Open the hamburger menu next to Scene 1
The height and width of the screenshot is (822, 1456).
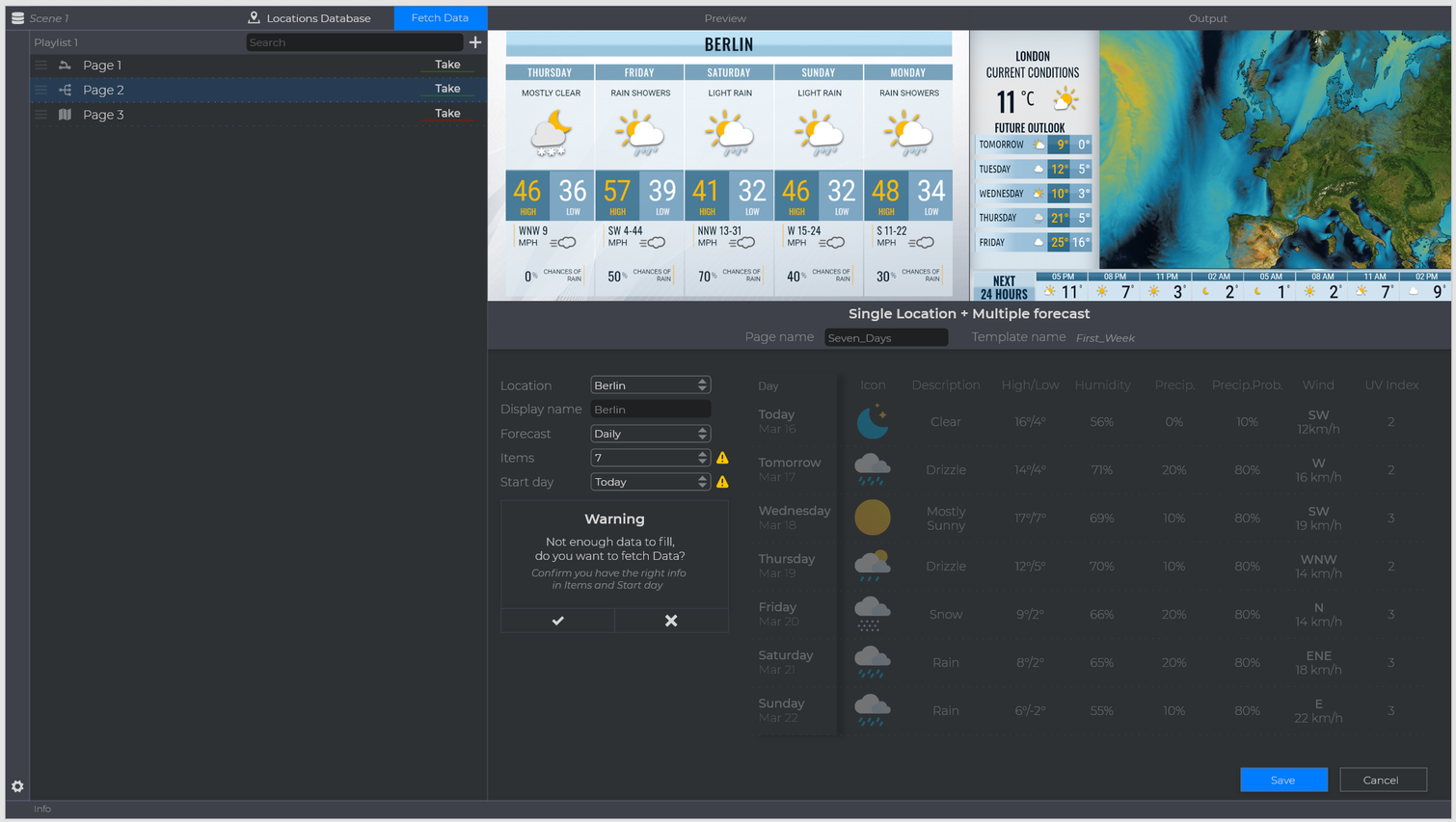[16, 17]
